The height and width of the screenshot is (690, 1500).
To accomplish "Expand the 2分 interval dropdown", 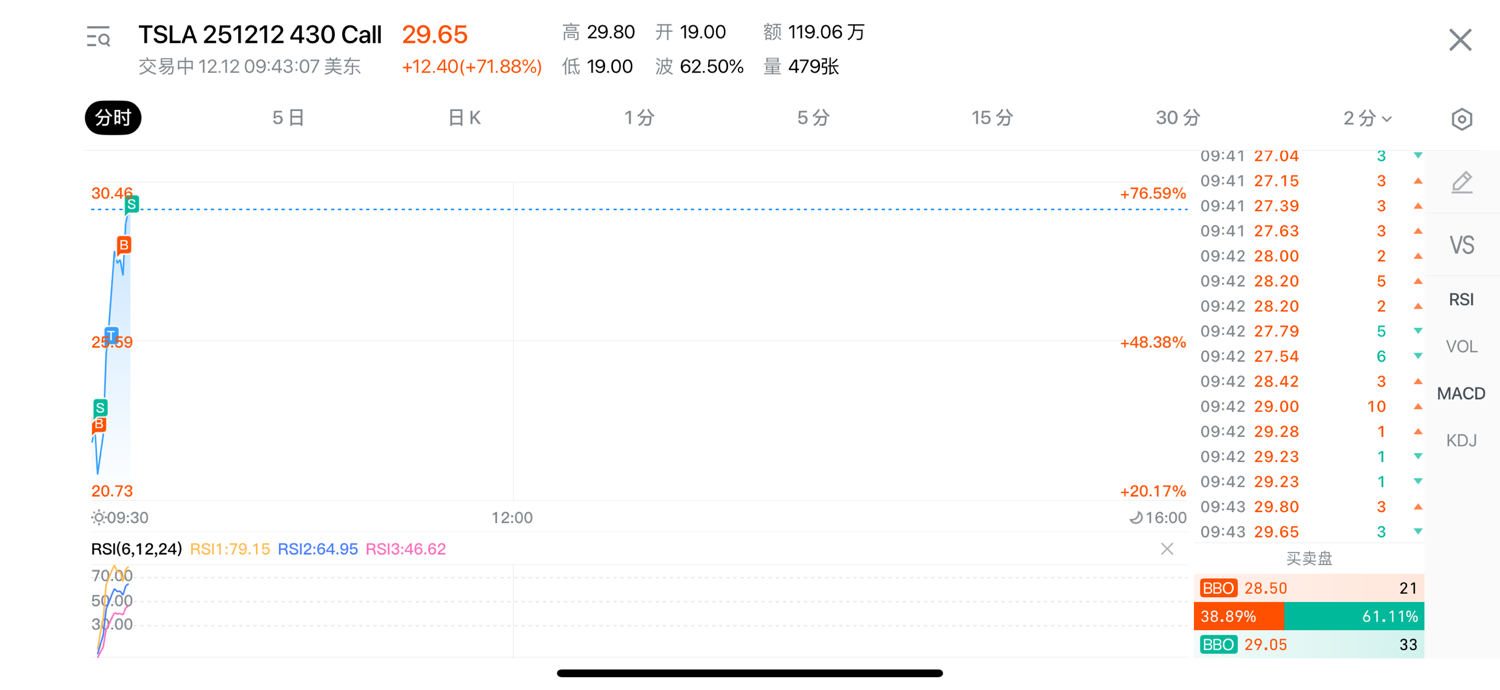I will point(1367,118).
